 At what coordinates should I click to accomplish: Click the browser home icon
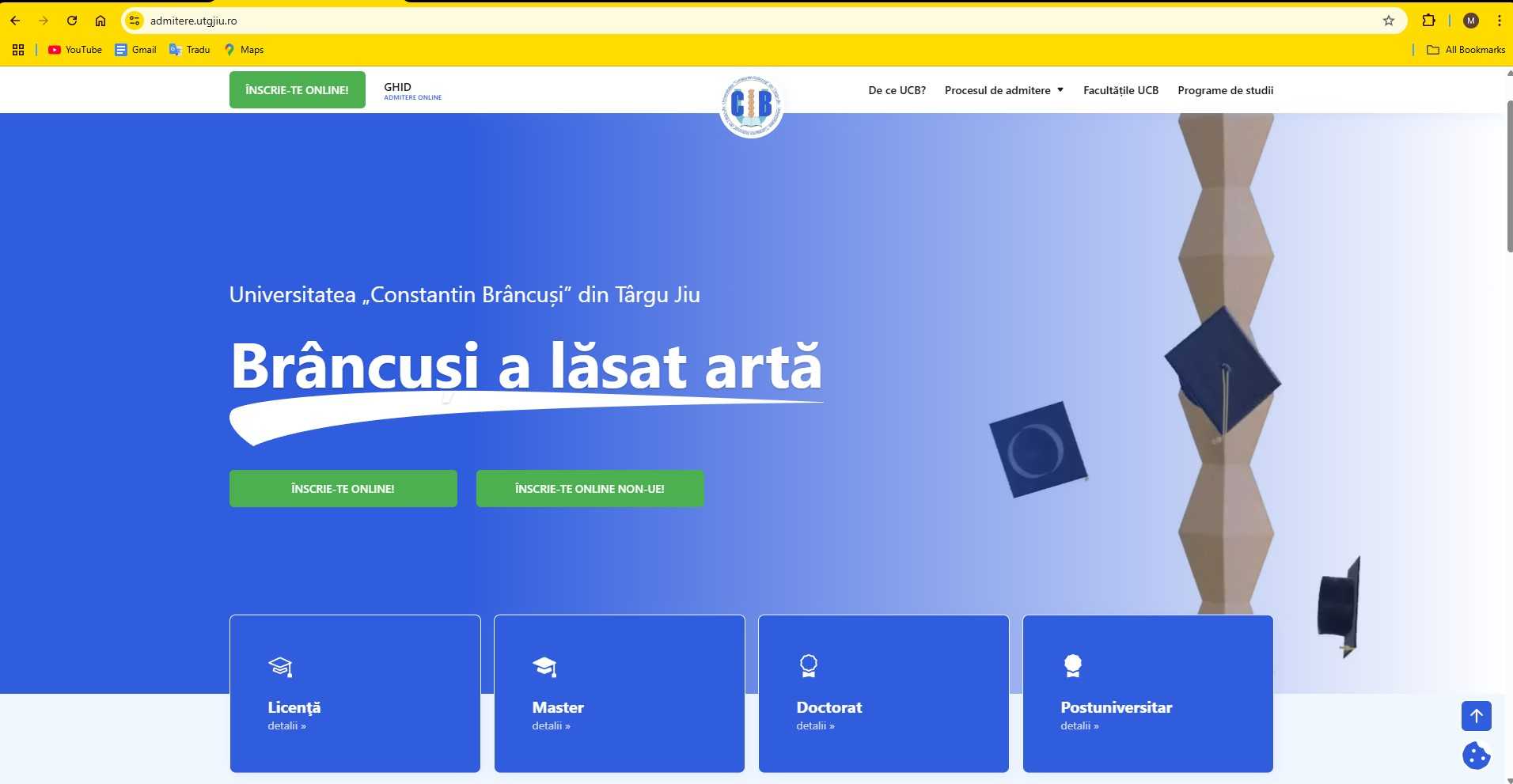100,21
